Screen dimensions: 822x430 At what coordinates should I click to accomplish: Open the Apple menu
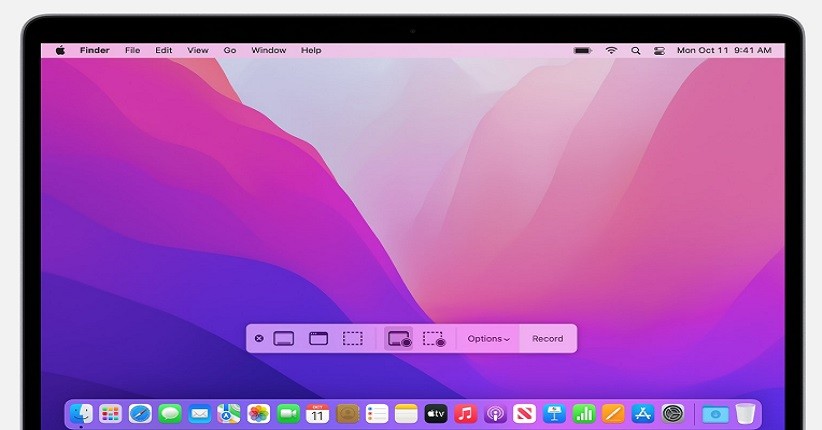coord(60,50)
